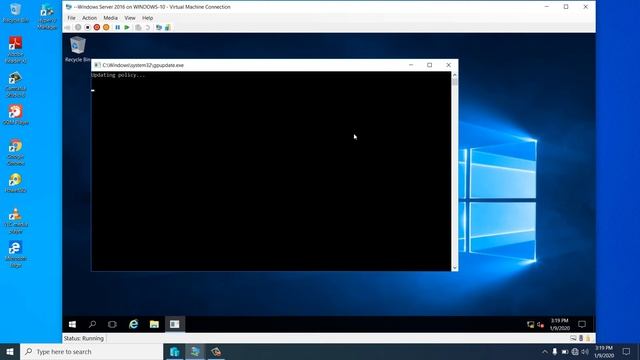
Task: Click the Revert toolbar icon
Action: pyautogui.click(x=148, y=27)
